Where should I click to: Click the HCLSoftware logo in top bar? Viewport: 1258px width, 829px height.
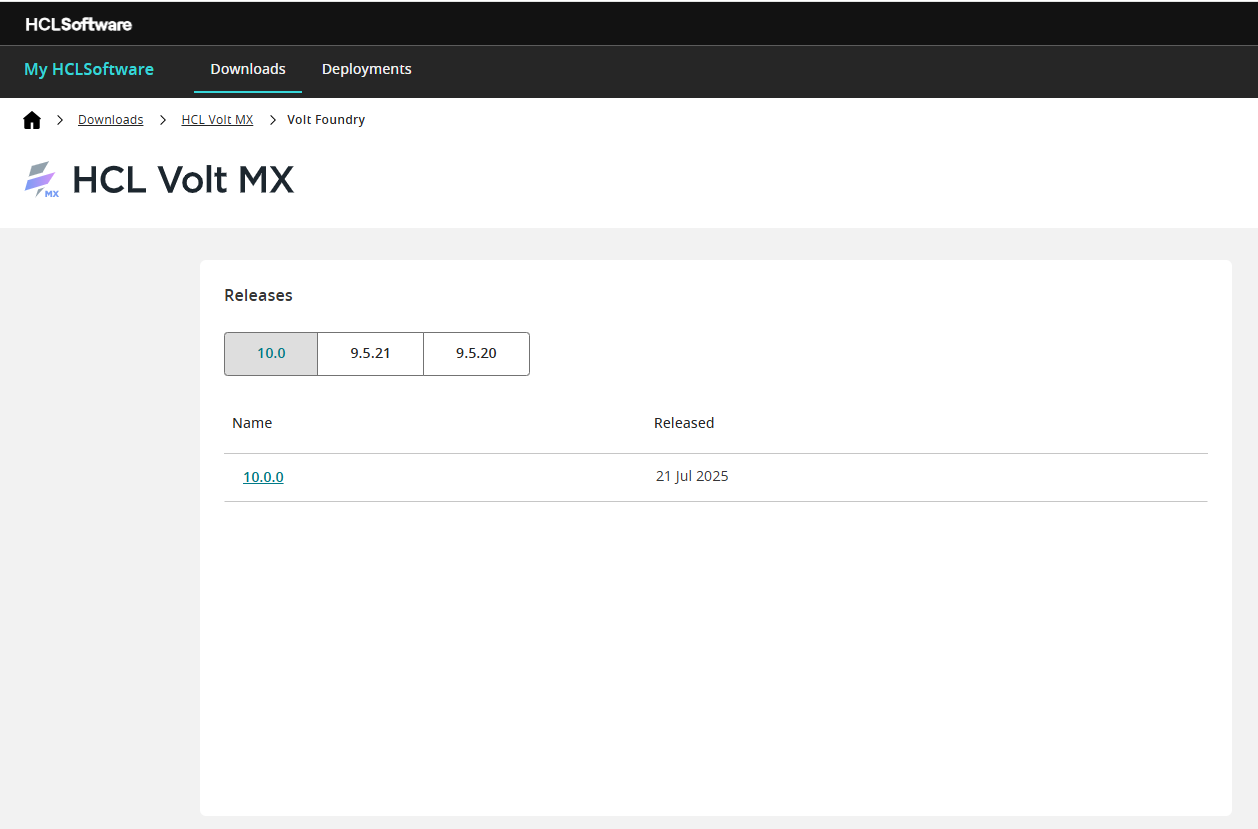(x=79, y=24)
